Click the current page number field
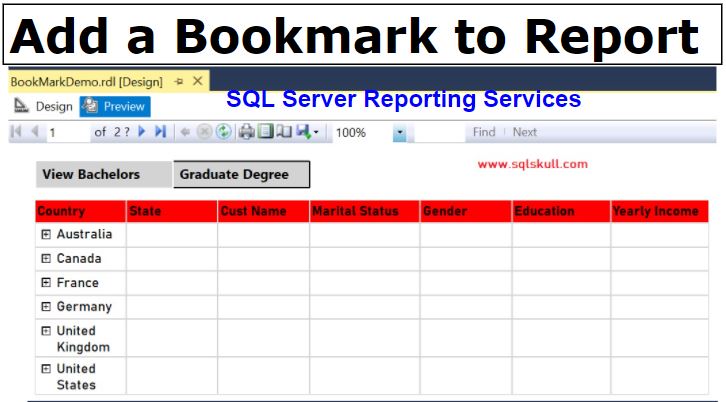 coord(68,132)
